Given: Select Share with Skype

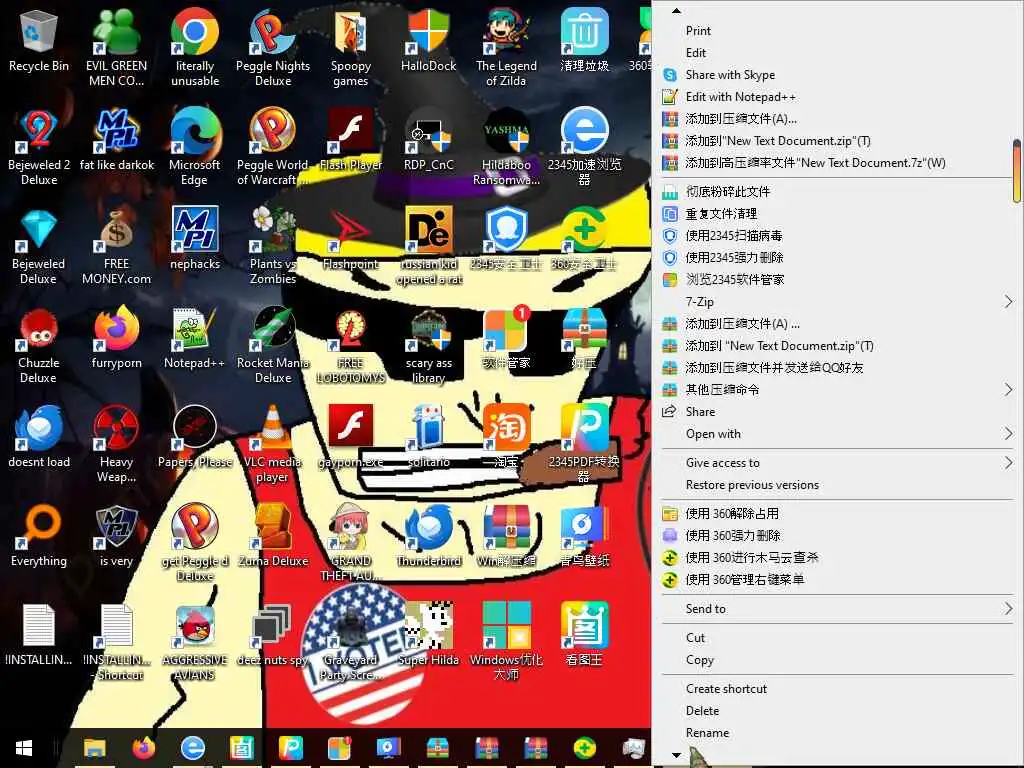Looking at the screenshot, I should tap(836, 75).
